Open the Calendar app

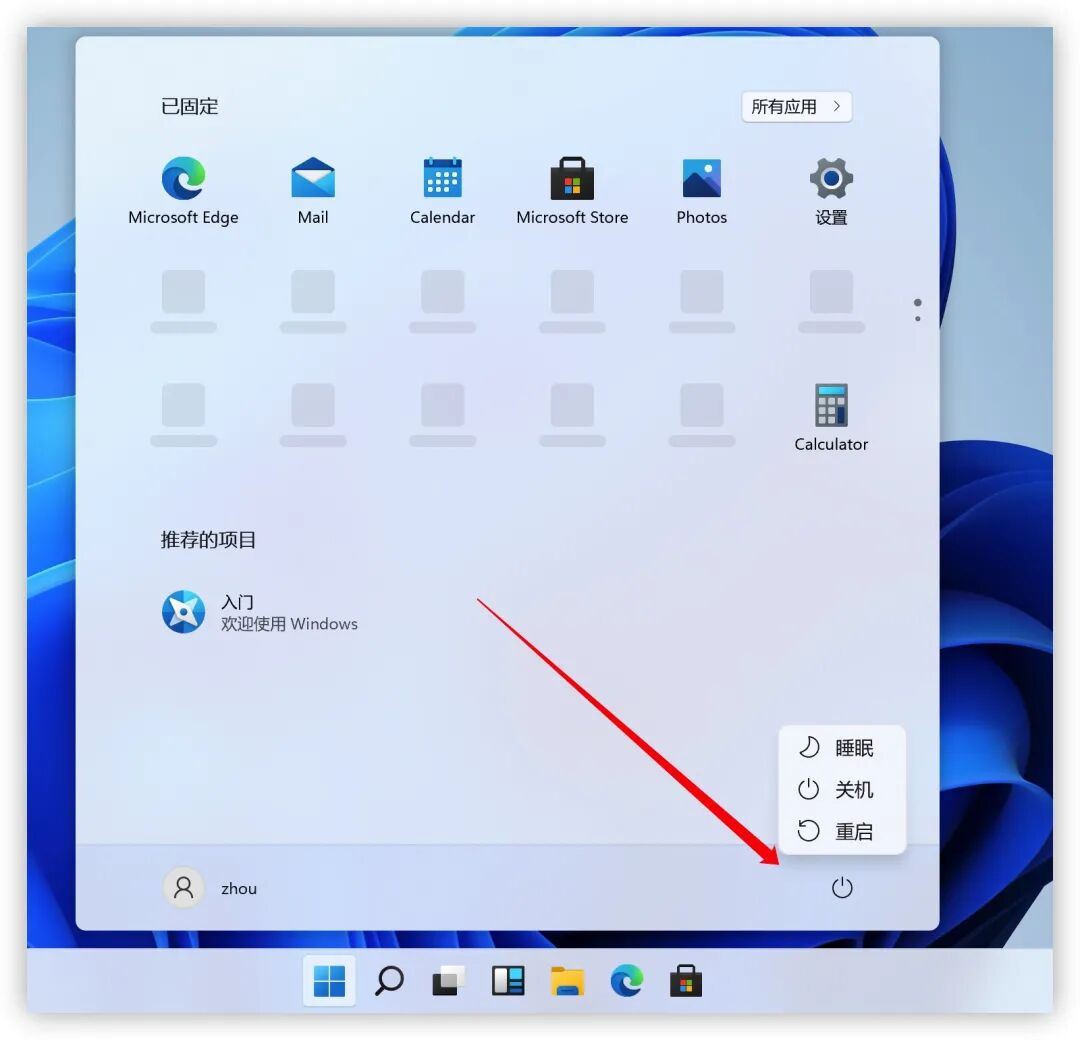click(x=442, y=180)
